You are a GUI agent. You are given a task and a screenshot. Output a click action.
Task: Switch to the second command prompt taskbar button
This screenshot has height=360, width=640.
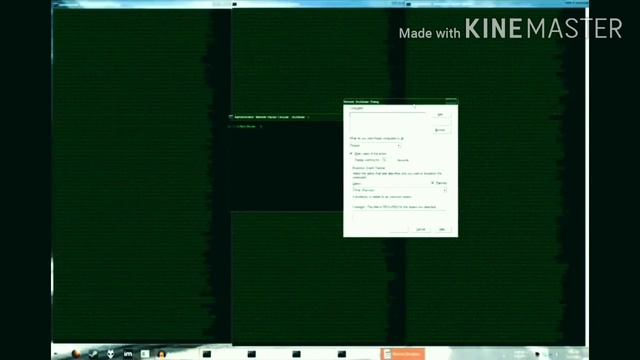(251, 354)
